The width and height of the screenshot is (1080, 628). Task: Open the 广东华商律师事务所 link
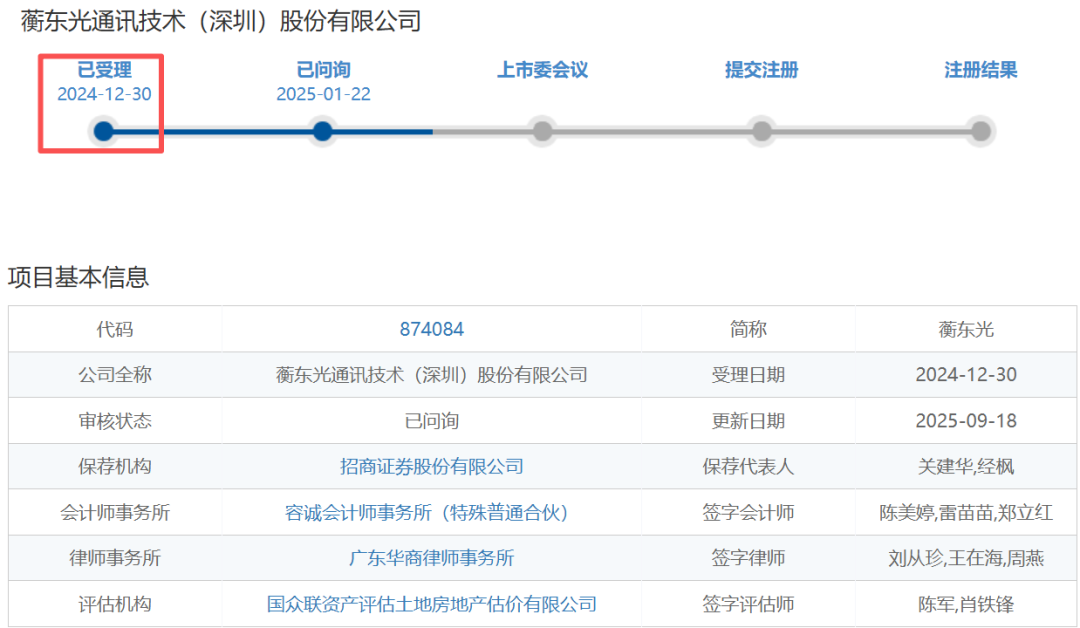432,558
